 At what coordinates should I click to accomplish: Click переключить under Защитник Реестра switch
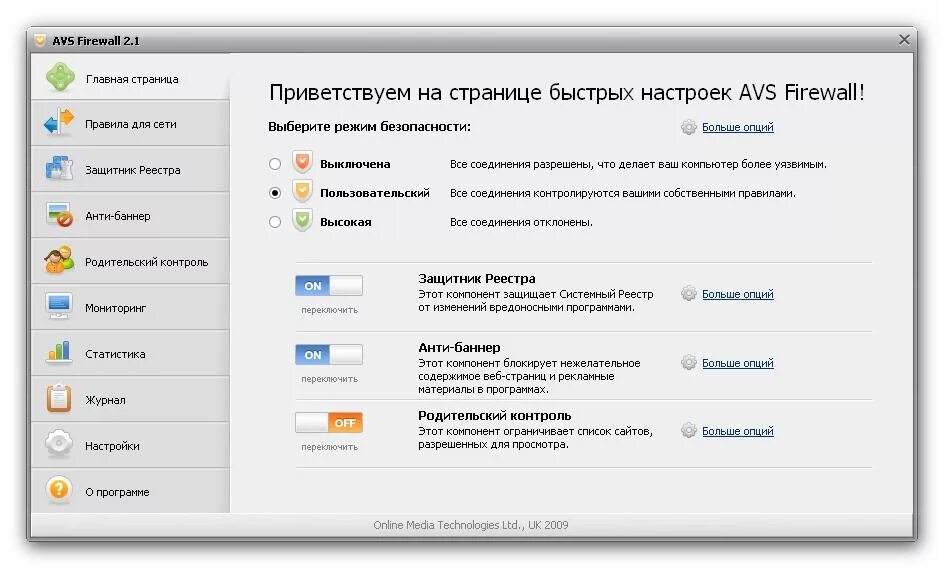329,310
